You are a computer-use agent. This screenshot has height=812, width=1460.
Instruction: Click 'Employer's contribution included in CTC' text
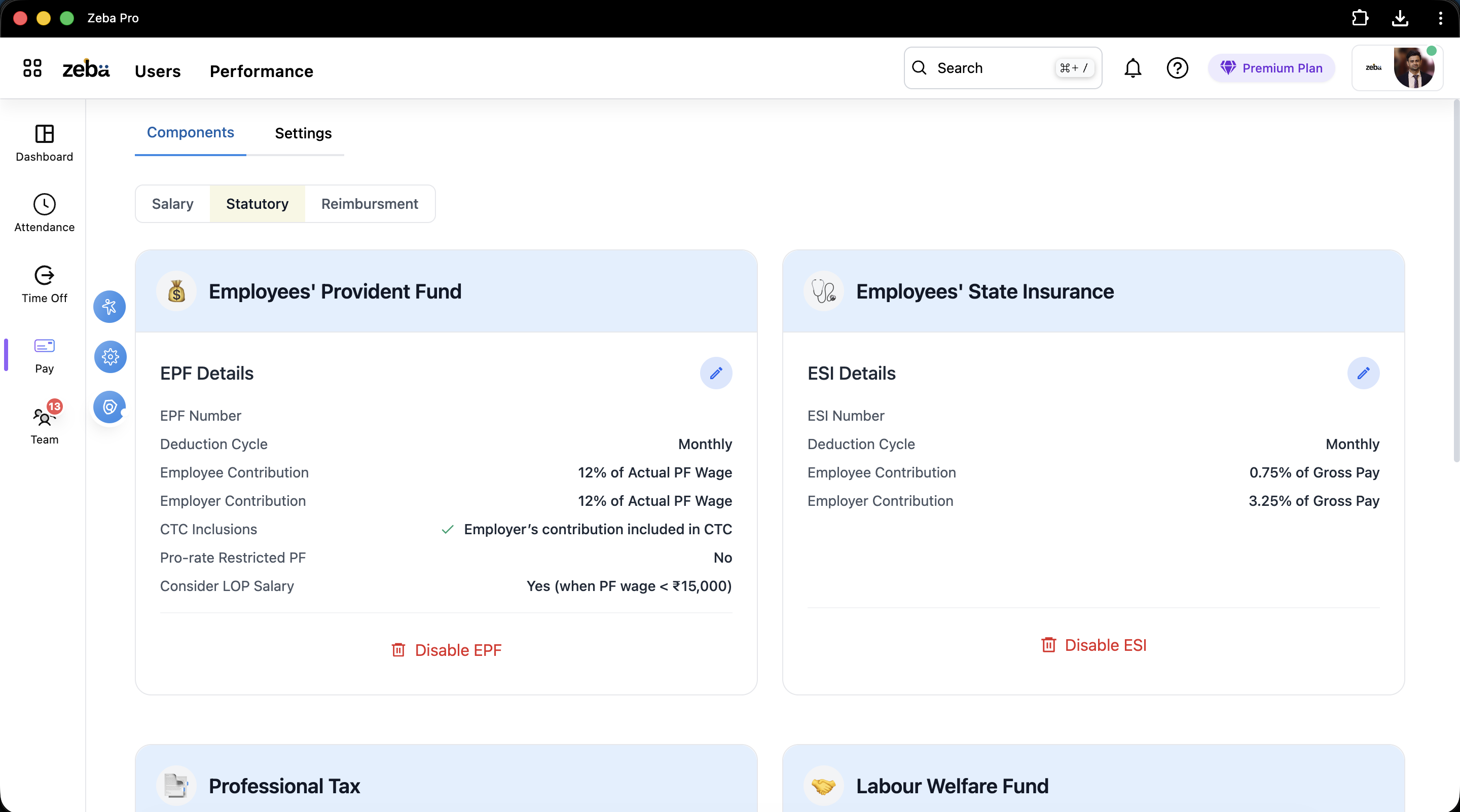pos(598,529)
